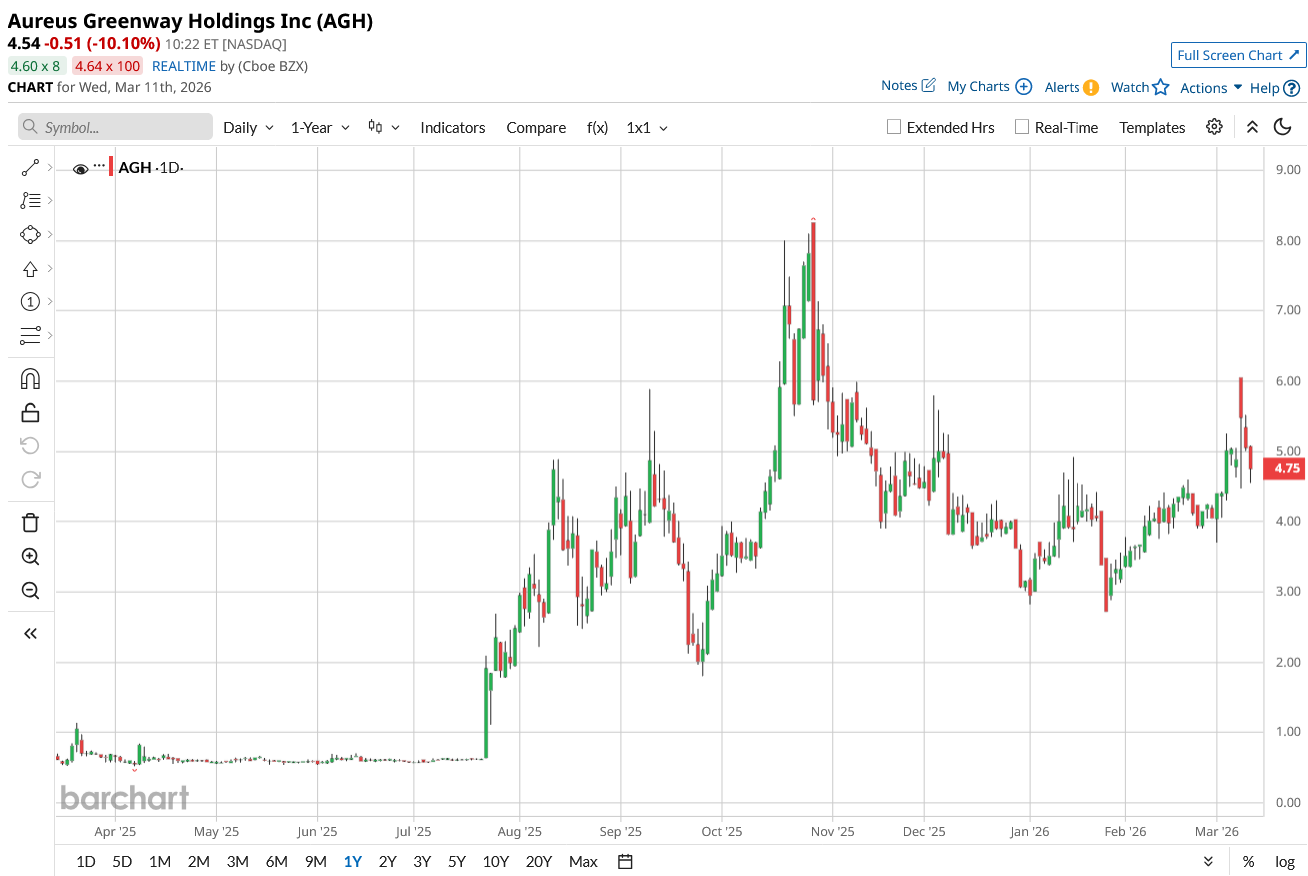Choose the geometric shapes tool
Screen dimensions: 1308x876
(x=30, y=235)
